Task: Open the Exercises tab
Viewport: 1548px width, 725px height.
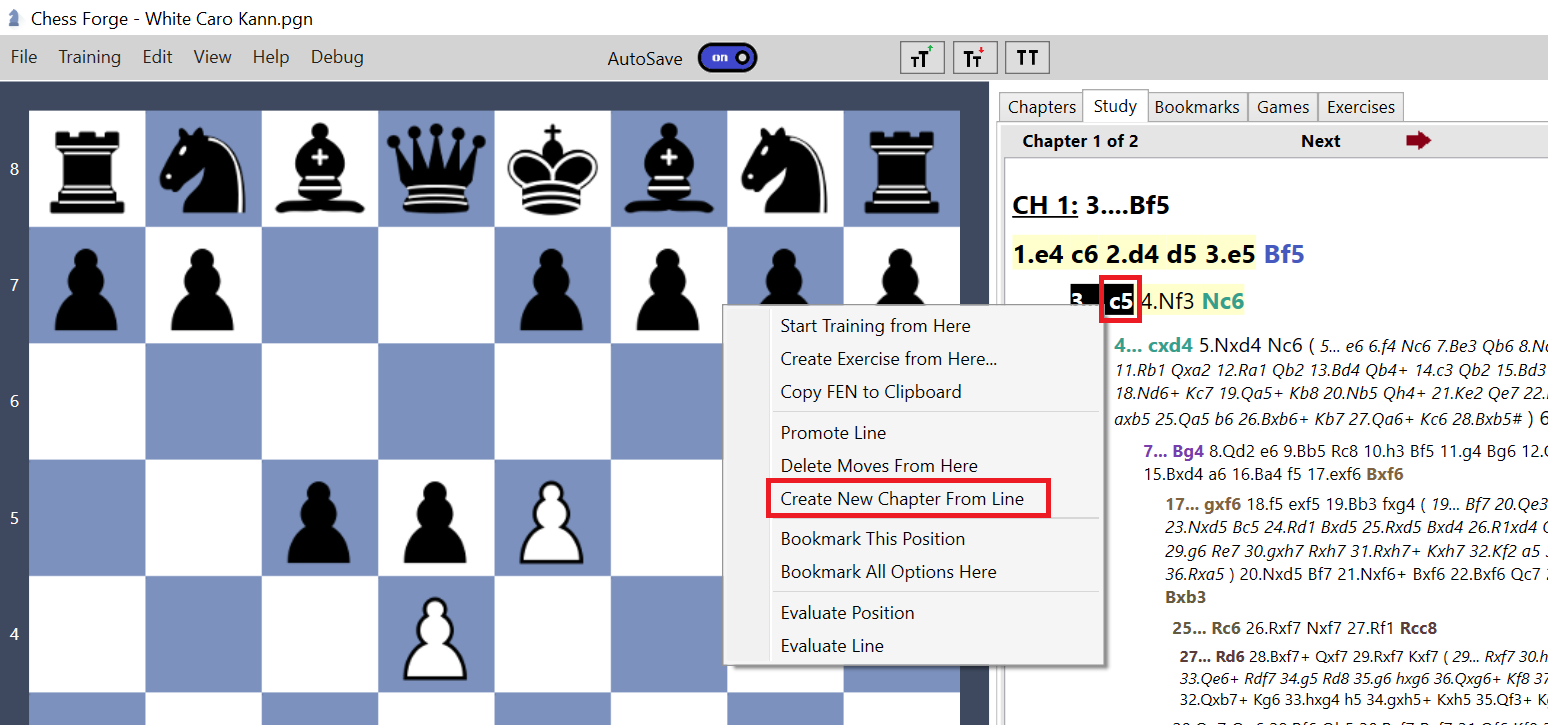Action: [x=1360, y=106]
